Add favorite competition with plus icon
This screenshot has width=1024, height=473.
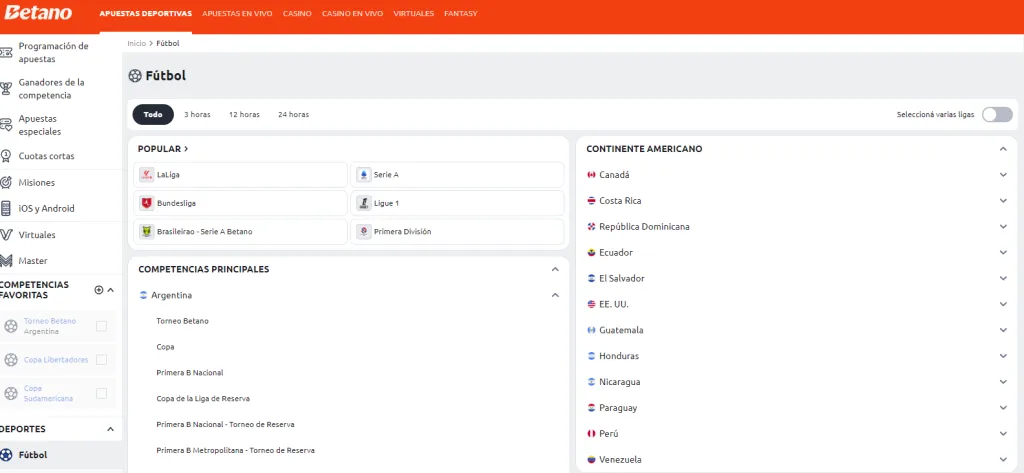tap(98, 290)
